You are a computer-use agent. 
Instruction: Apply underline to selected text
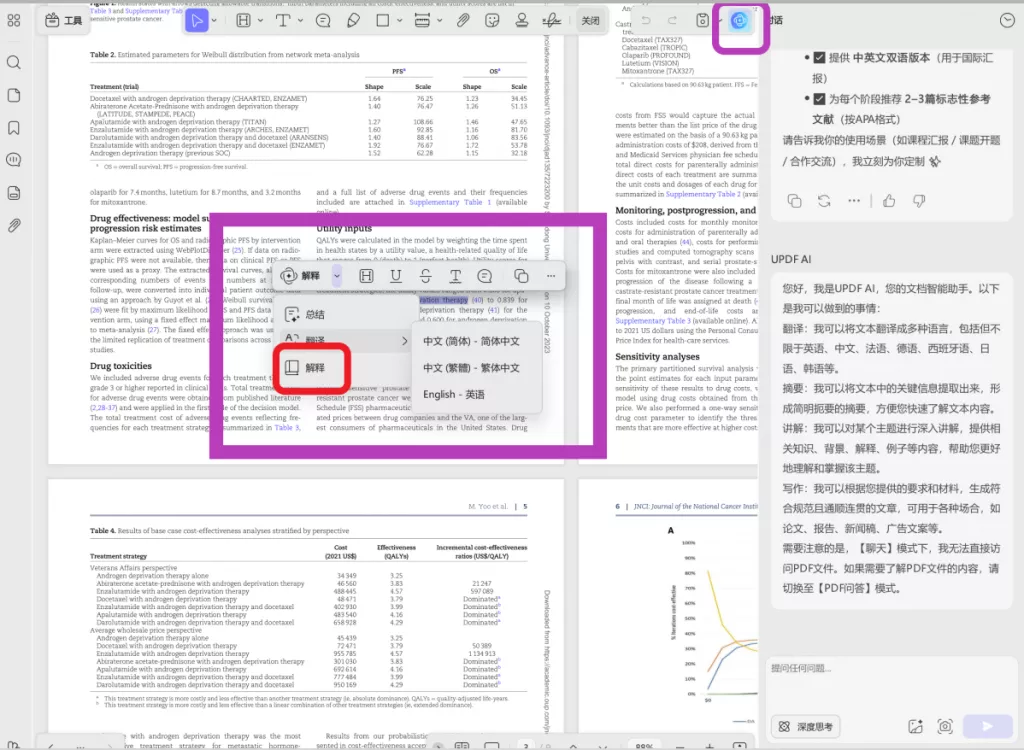tap(397, 276)
